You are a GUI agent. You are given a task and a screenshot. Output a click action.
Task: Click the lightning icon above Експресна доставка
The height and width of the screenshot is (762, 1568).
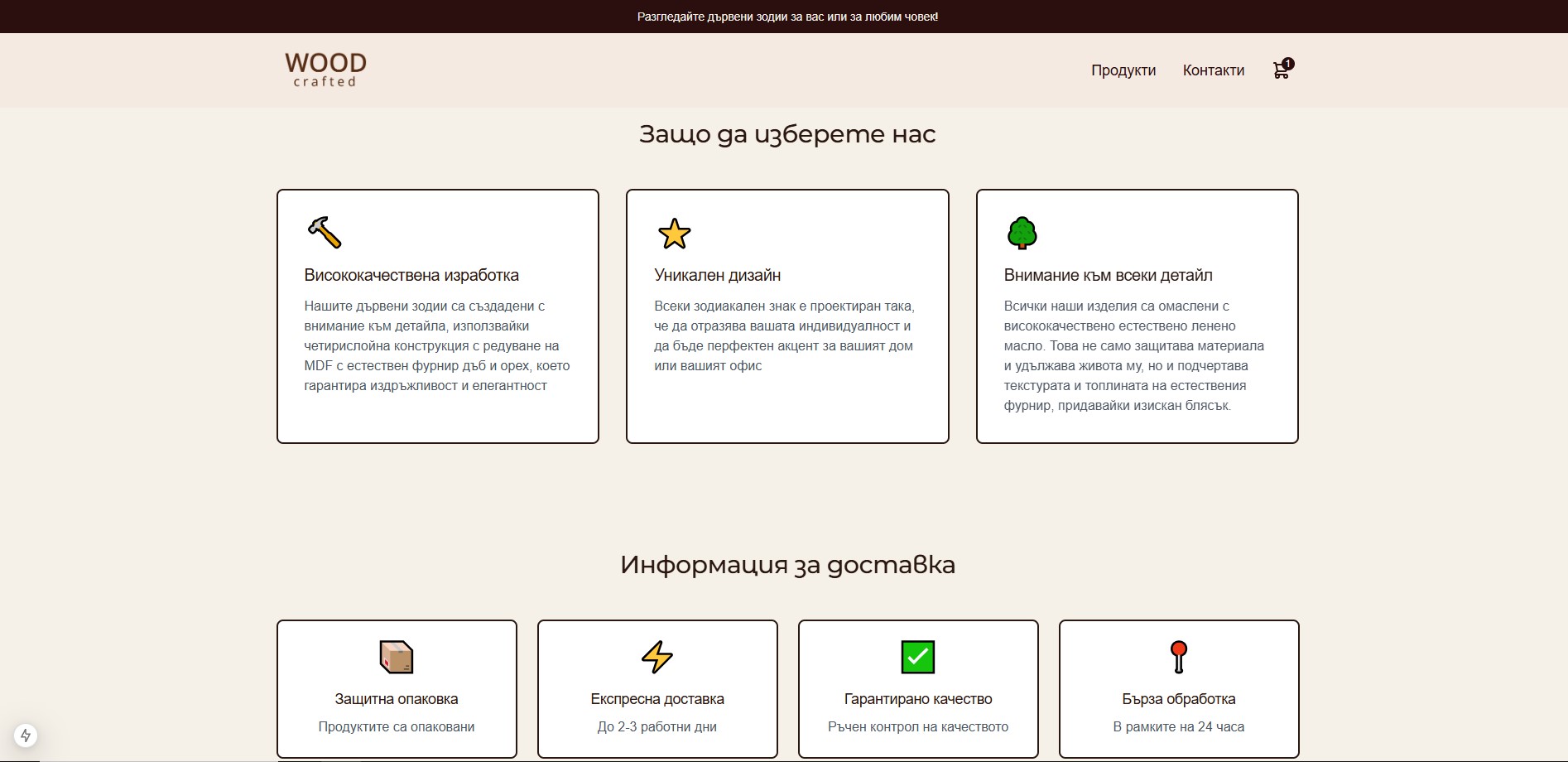click(x=657, y=658)
